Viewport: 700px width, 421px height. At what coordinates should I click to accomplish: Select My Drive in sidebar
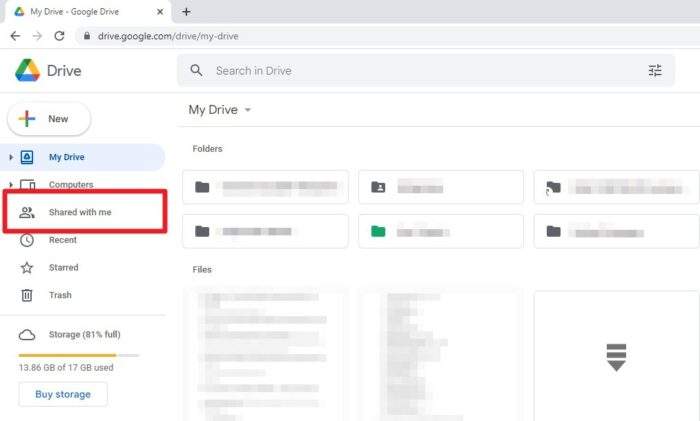click(83, 157)
